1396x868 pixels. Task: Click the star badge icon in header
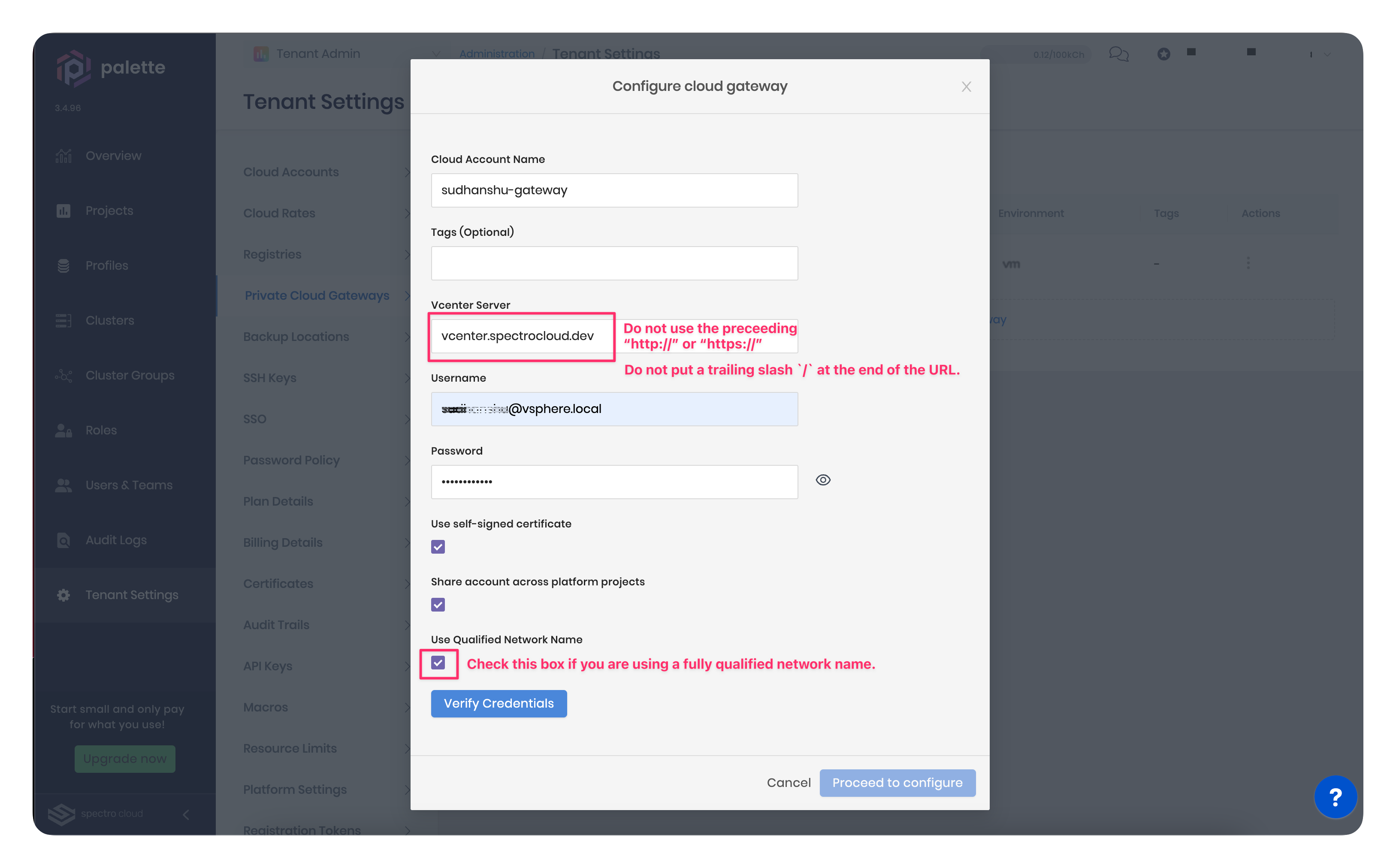pyautogui.click(x=1163, y=54)
